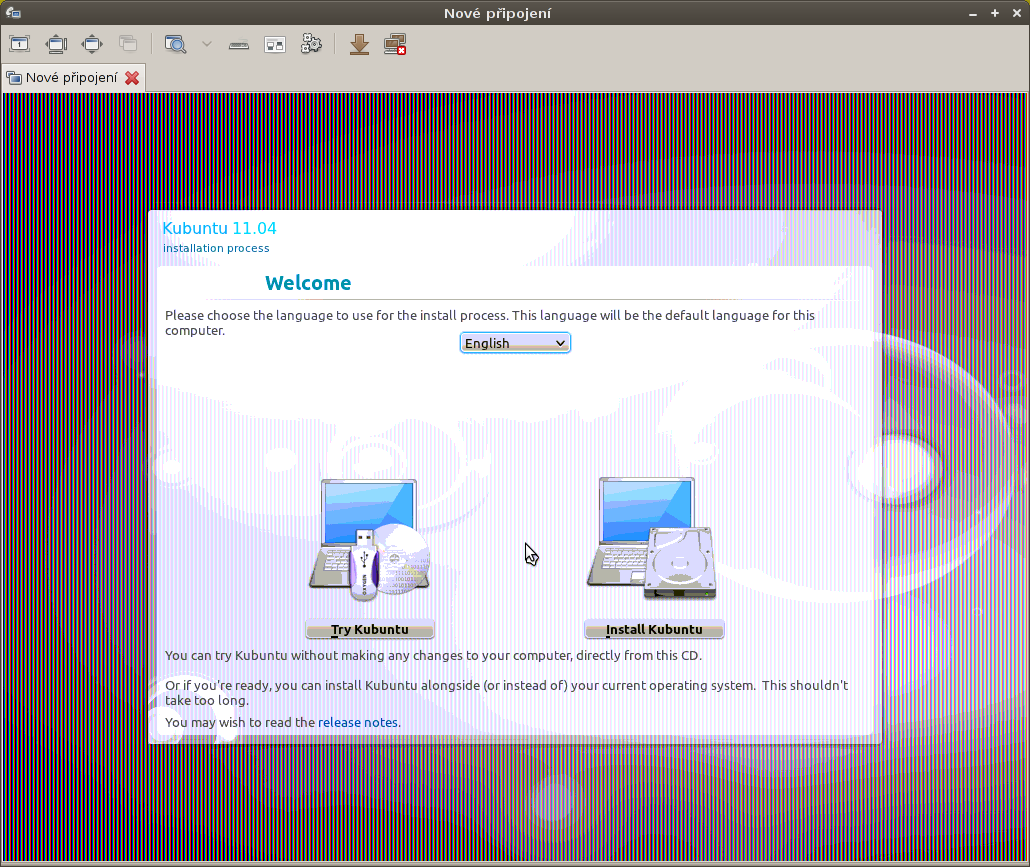The width and height of the screenshot is (1030, 867).
Task: Maximize the Nové připojení window
Action: [x=995, y=13]
